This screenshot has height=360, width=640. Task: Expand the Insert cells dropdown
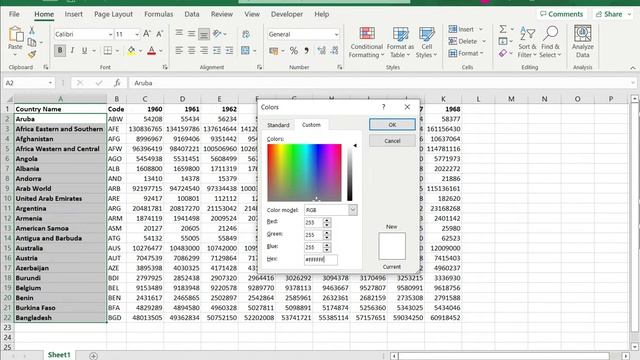480,29
